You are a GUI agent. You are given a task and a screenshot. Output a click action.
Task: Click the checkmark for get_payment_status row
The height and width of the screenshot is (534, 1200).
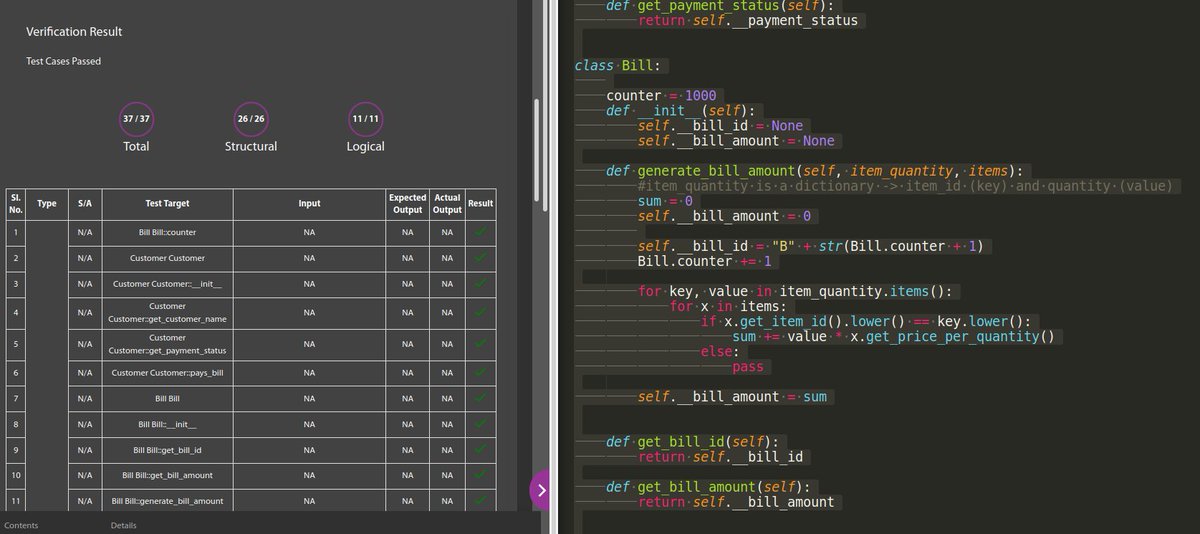click(481, 344)
